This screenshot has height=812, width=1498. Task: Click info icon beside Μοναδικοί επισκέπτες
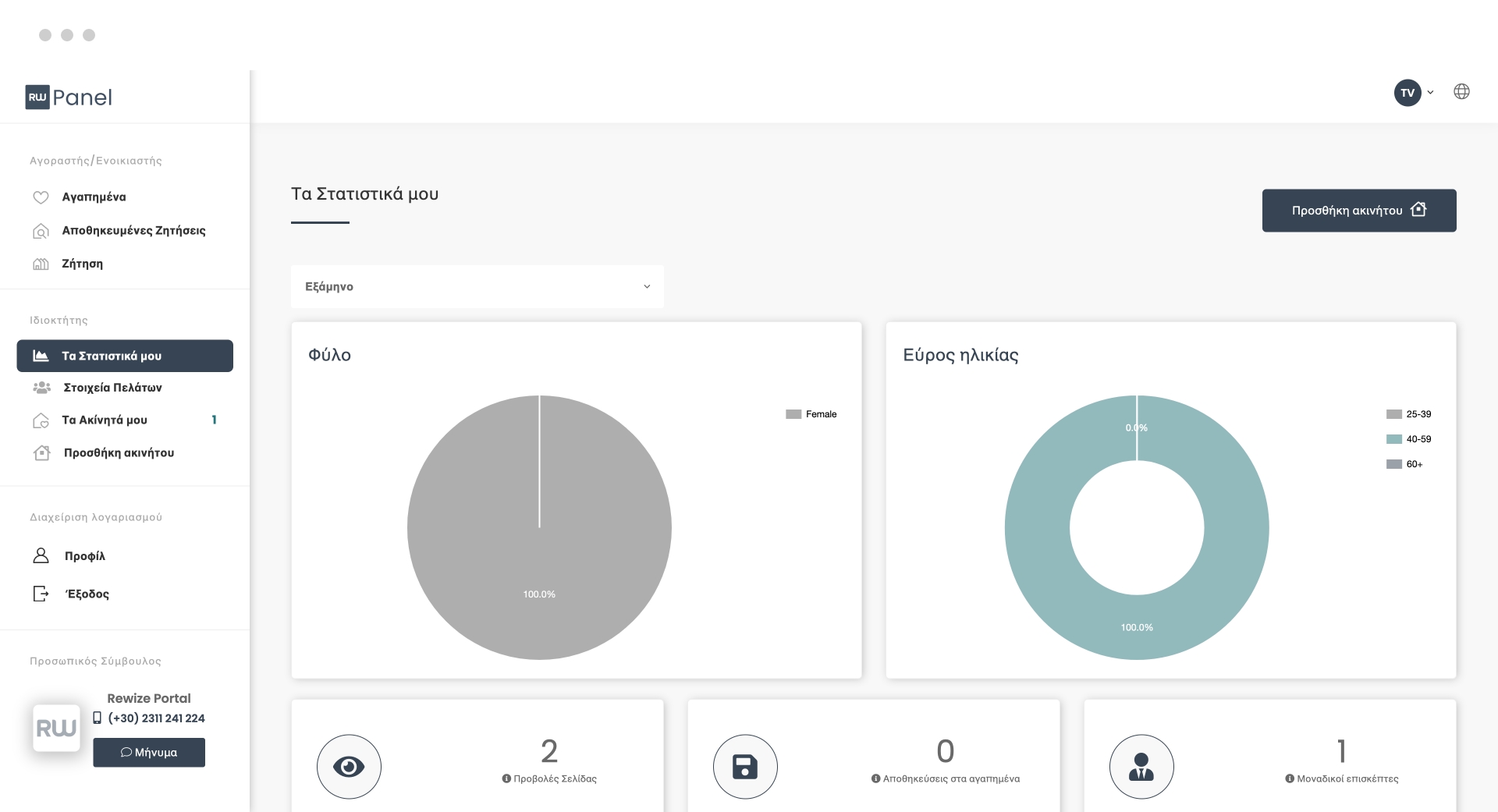[1290, 778]
